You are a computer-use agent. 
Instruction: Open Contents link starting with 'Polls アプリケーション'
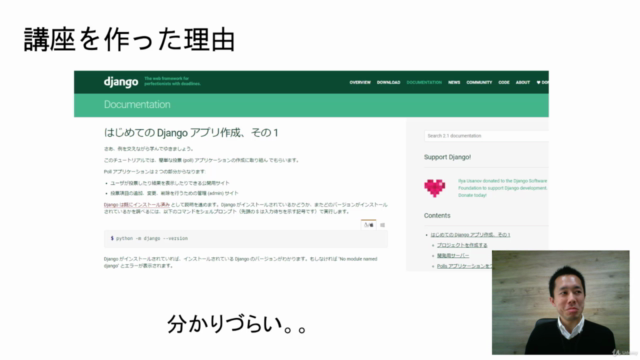pos(464,266)
